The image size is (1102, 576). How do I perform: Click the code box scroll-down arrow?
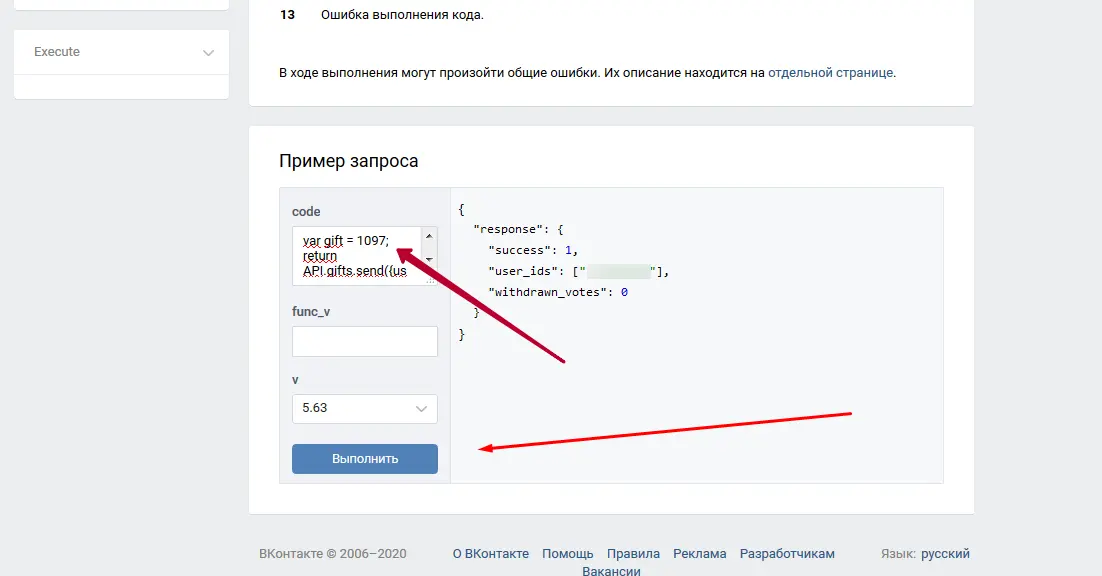pos(429,260)
